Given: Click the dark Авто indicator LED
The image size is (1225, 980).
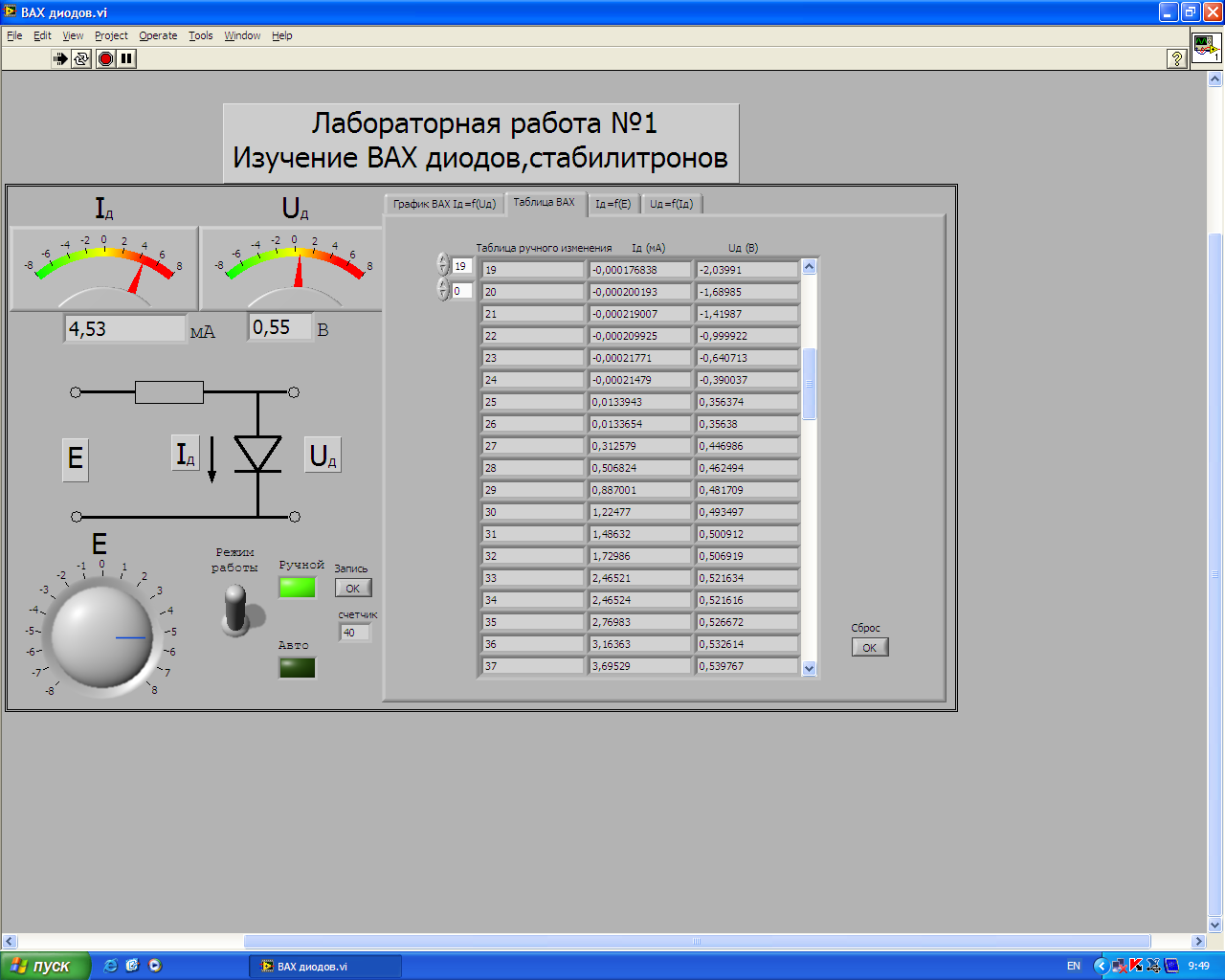Looking at the screenshot, I should pyautogui.click(x=297, y=667).
